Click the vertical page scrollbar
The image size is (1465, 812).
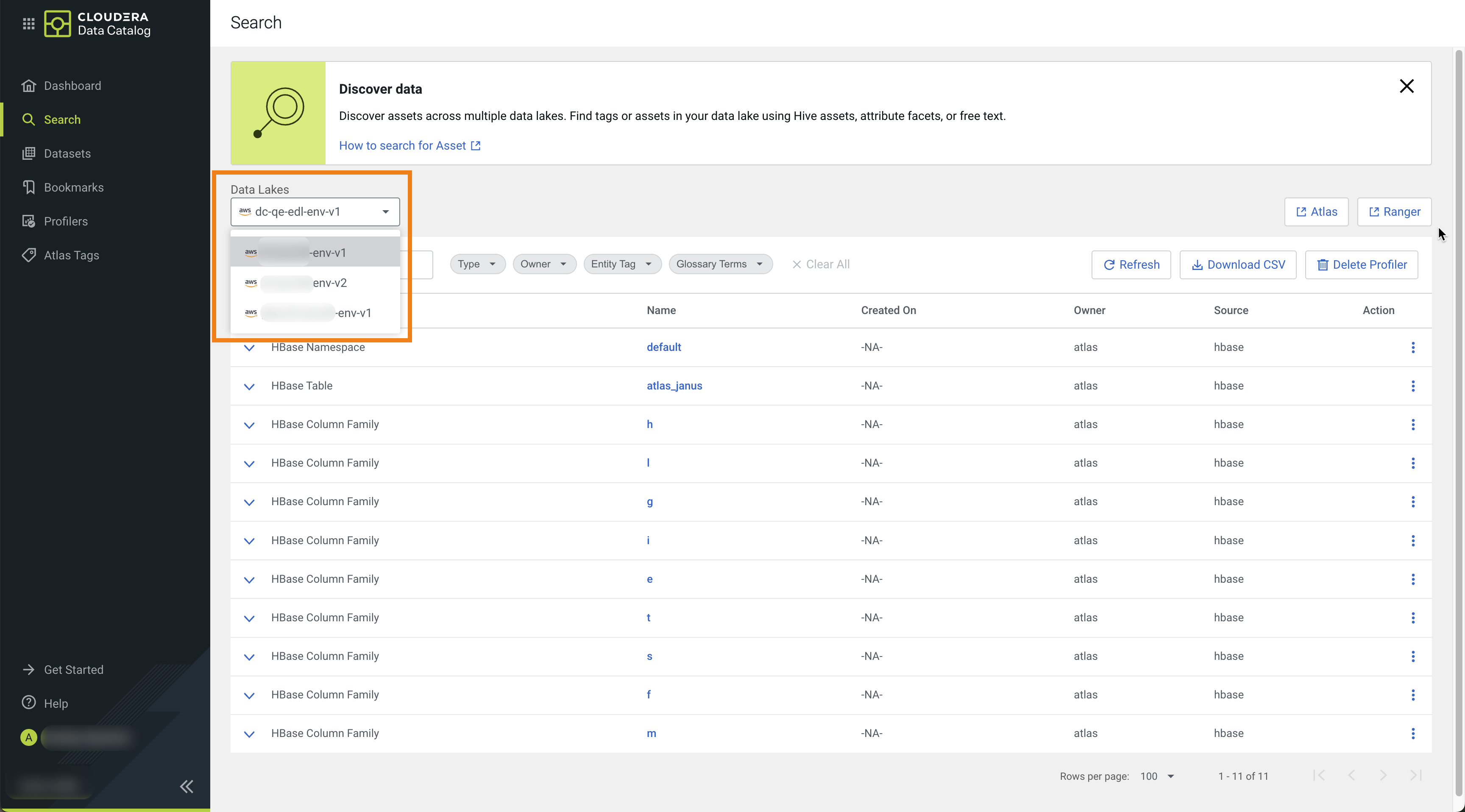click(1458, 398)
